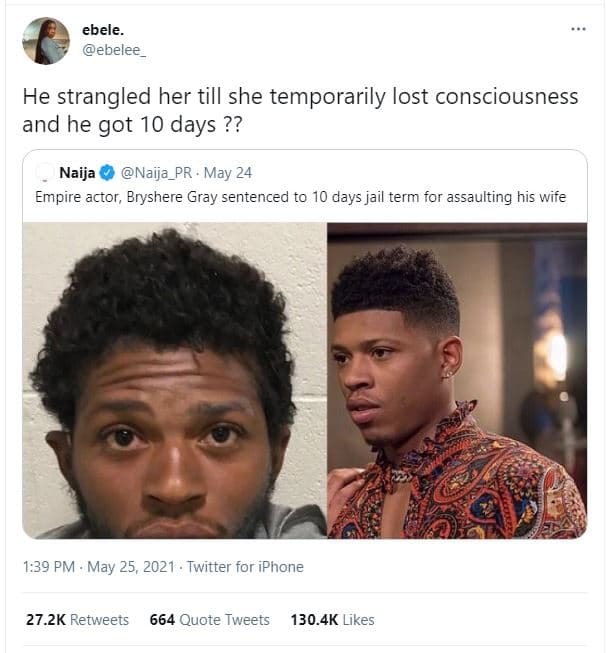Click the 27.2K retweet count number
The height and width of the screenshot is (653, 607).
click(x=46, y=620)
